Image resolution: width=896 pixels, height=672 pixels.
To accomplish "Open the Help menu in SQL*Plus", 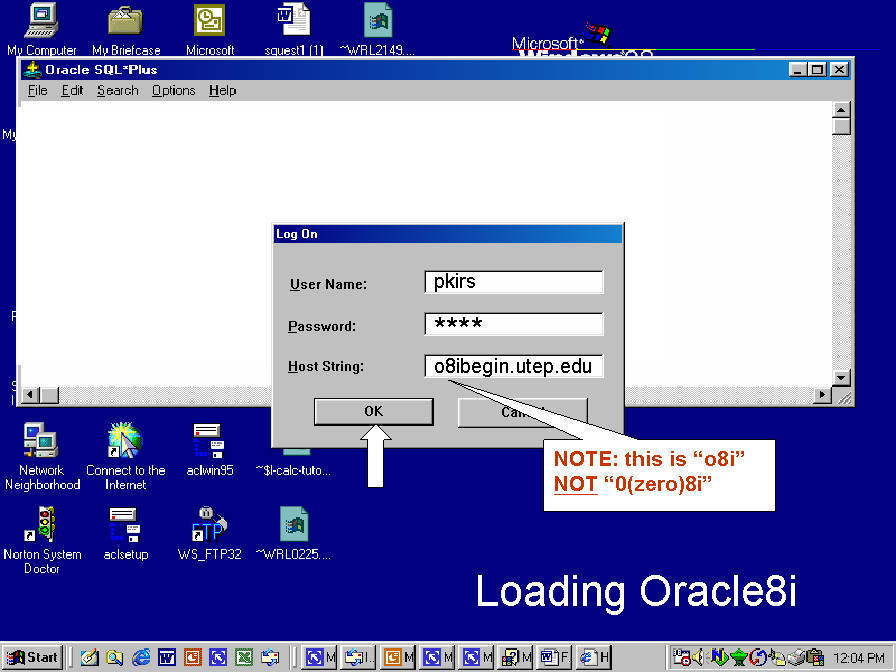I will point(222,90).
